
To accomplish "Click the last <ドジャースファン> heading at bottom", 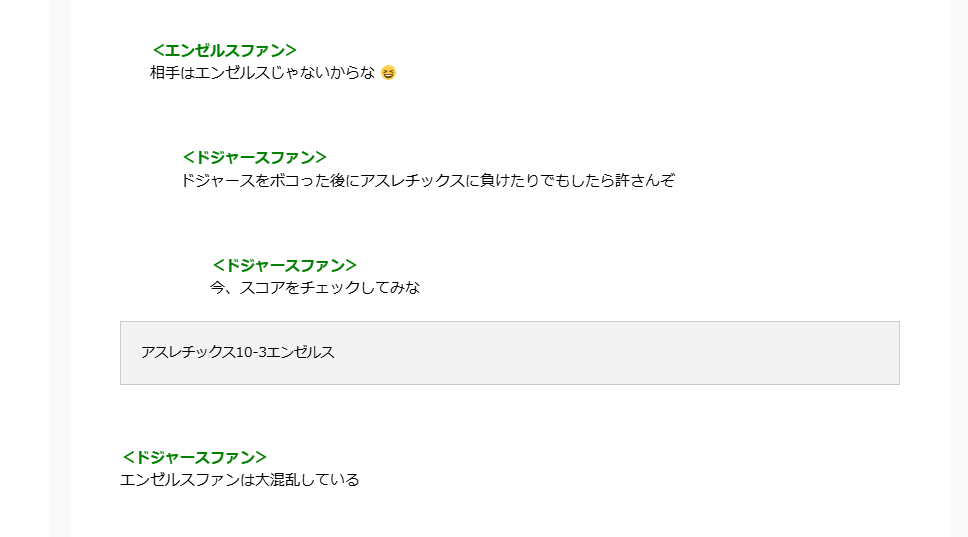I will click(194, 457).
